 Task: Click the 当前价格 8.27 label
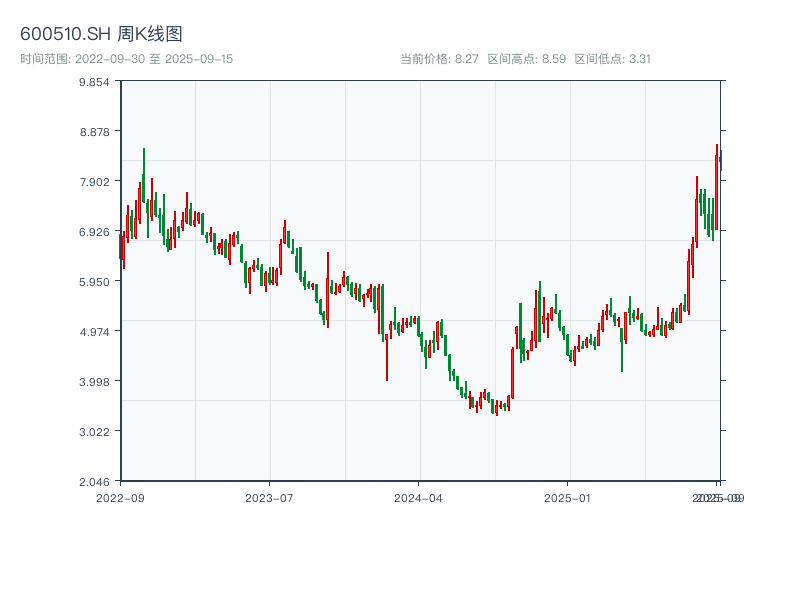[x=439, y=59]
